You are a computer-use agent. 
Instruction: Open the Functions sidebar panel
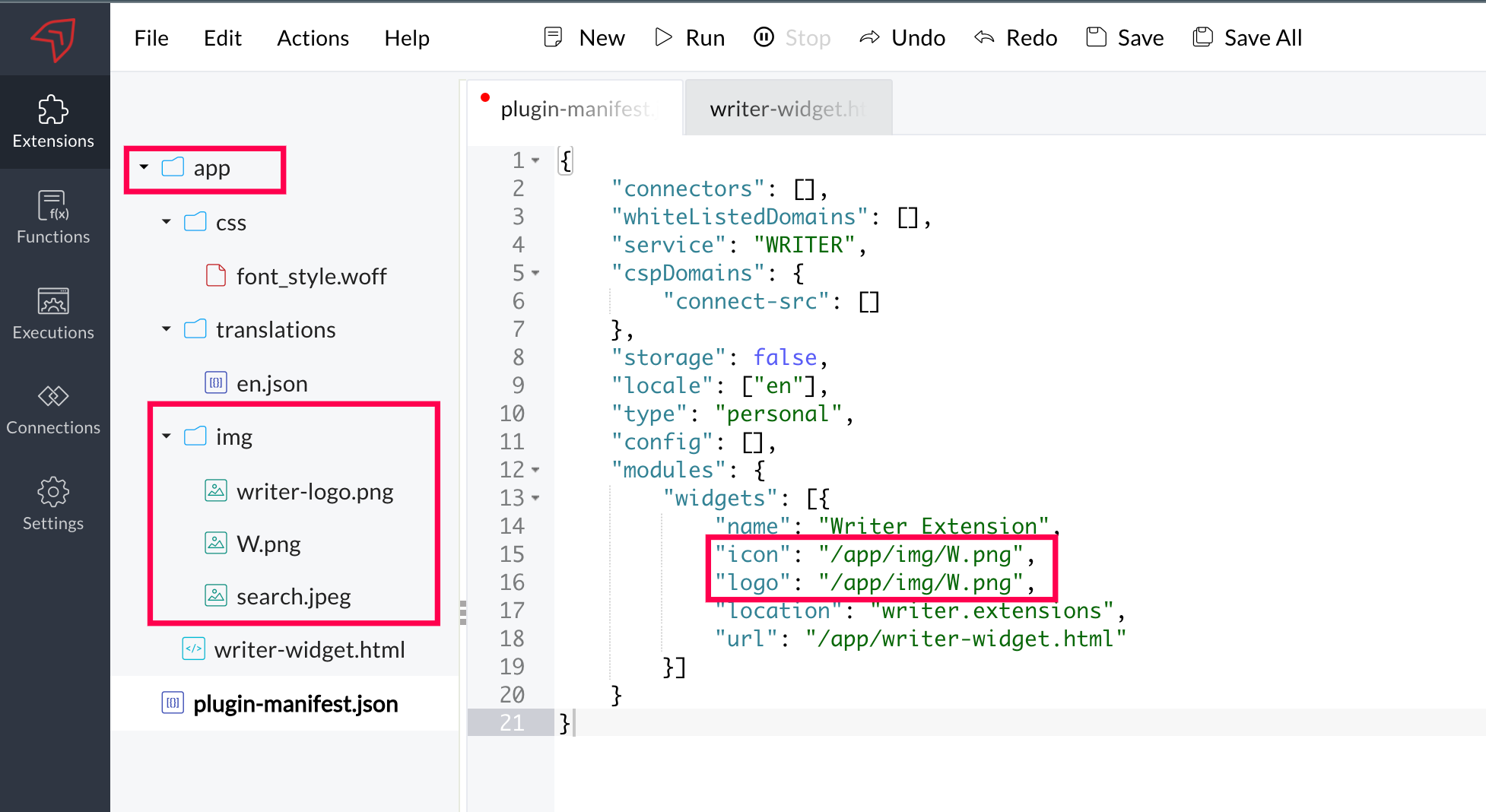pos(53,217)
